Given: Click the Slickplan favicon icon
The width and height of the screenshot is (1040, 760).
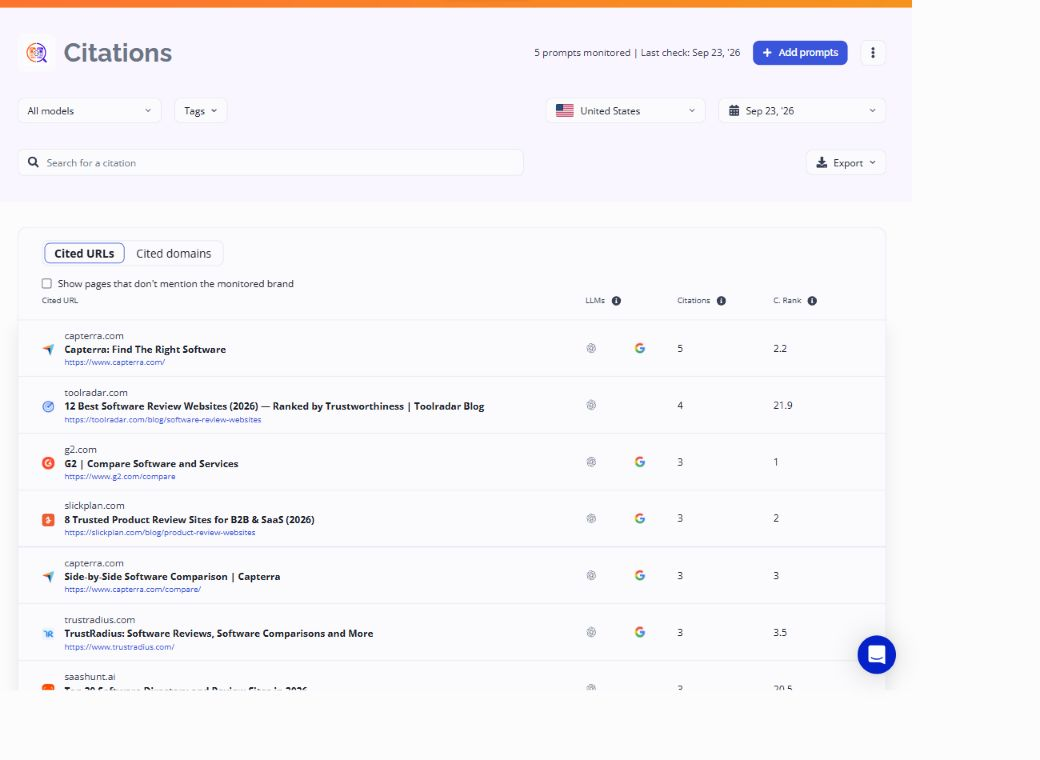Looking at the screenshot, I should 48,520.
